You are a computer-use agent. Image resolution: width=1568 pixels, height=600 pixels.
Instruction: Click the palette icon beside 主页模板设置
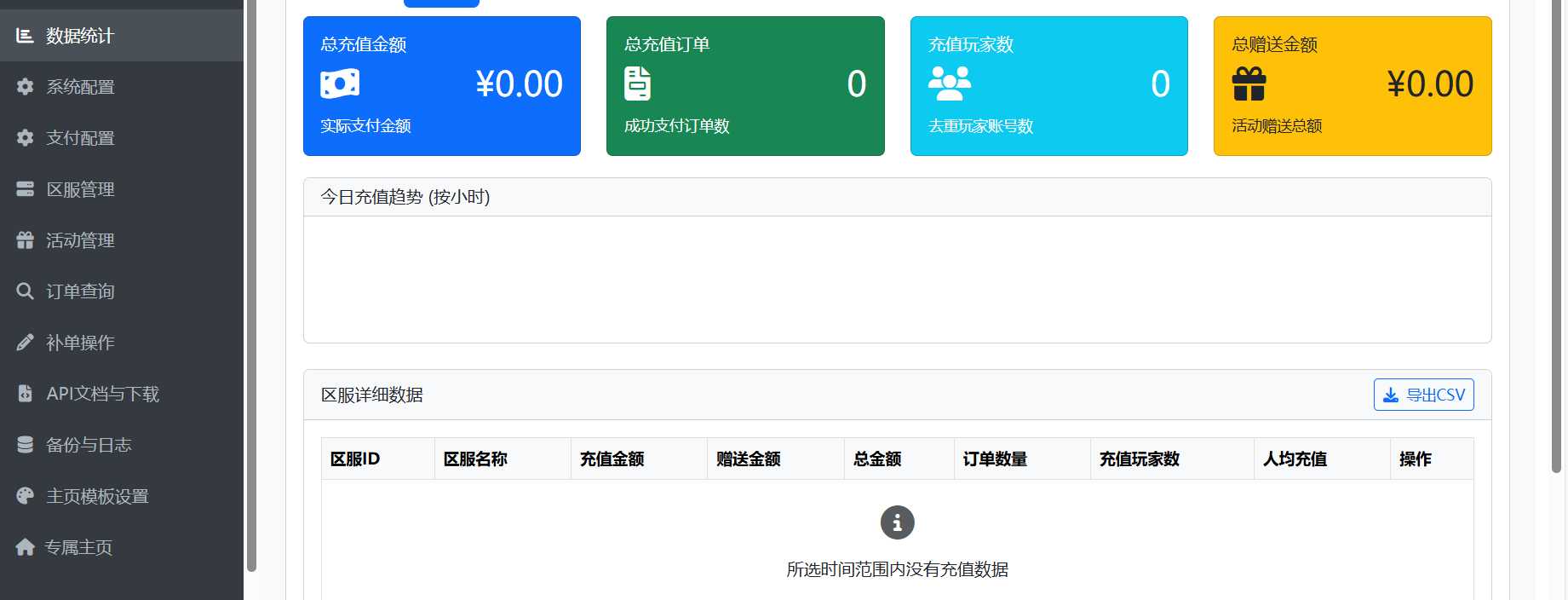point(25,496)
